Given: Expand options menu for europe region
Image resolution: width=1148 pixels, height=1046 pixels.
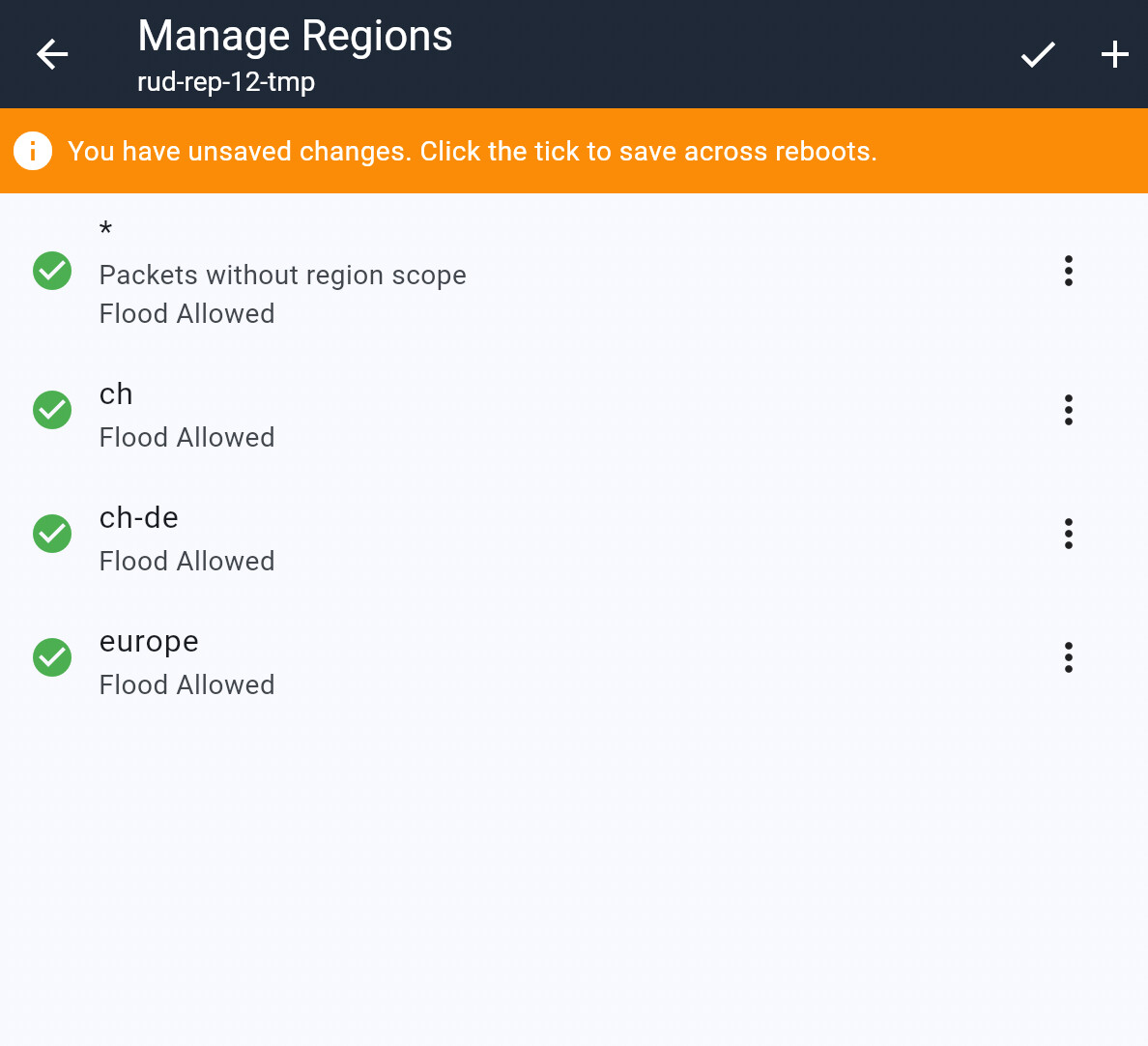Looking at the screenshot, I should tap(1068, 657).
